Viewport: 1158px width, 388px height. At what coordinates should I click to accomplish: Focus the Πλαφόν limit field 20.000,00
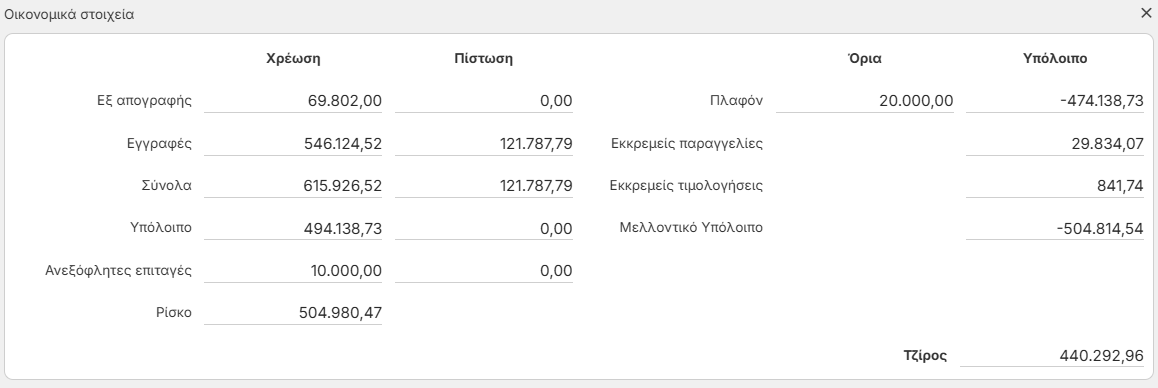865,101
